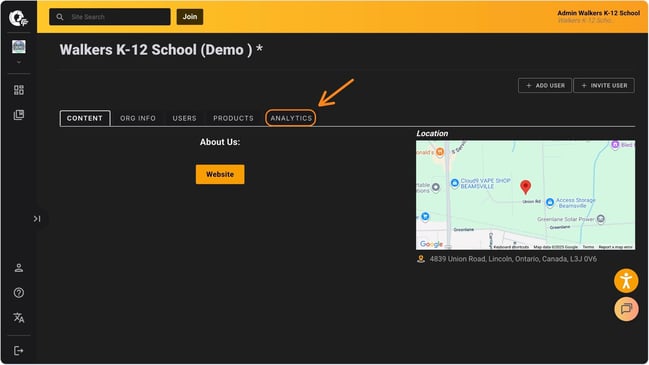Click the red map location pin

pos(525,187)
